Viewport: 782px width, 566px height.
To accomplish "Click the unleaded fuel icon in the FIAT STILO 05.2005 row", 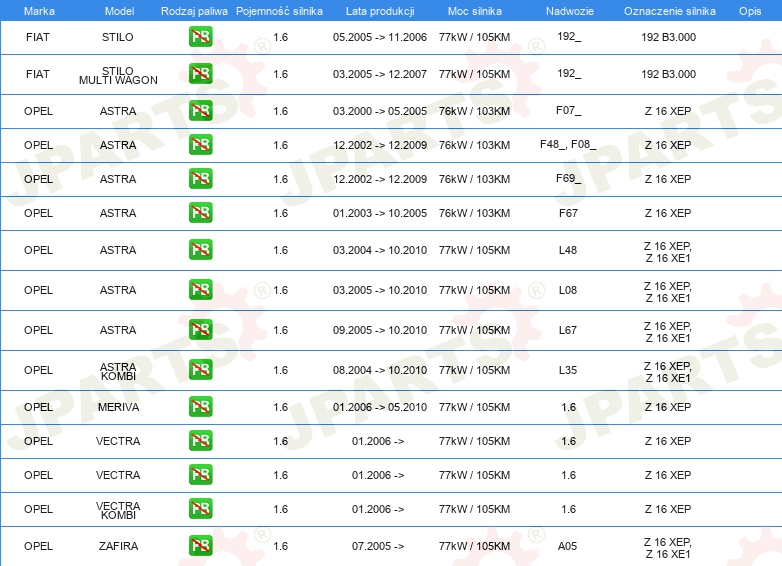I will coord(200,37).
